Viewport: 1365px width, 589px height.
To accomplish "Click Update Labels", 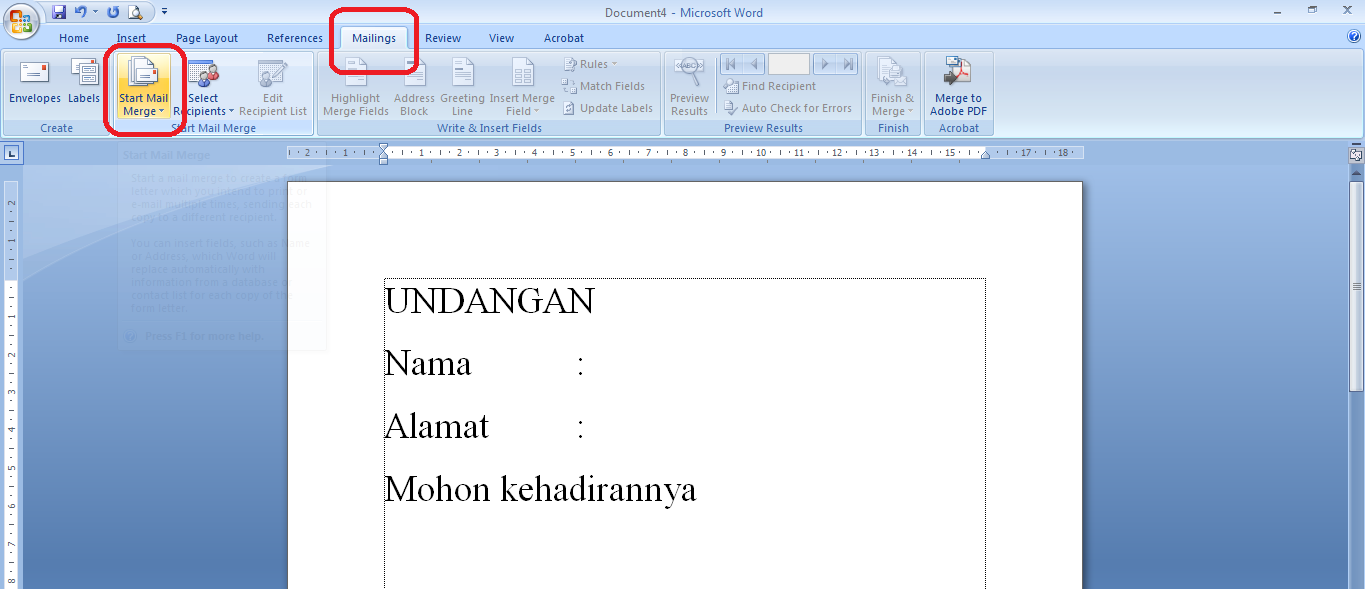I will (608, 107).
